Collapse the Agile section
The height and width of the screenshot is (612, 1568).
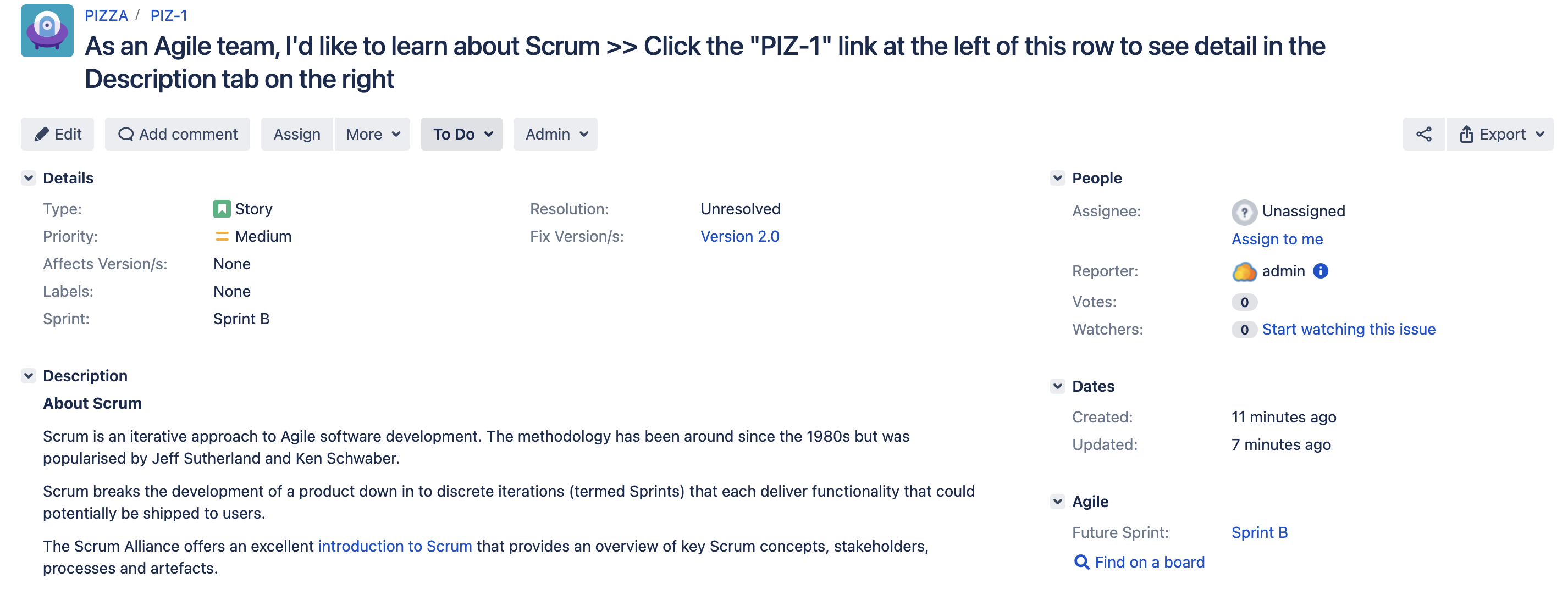click(x=1058, y=502)
